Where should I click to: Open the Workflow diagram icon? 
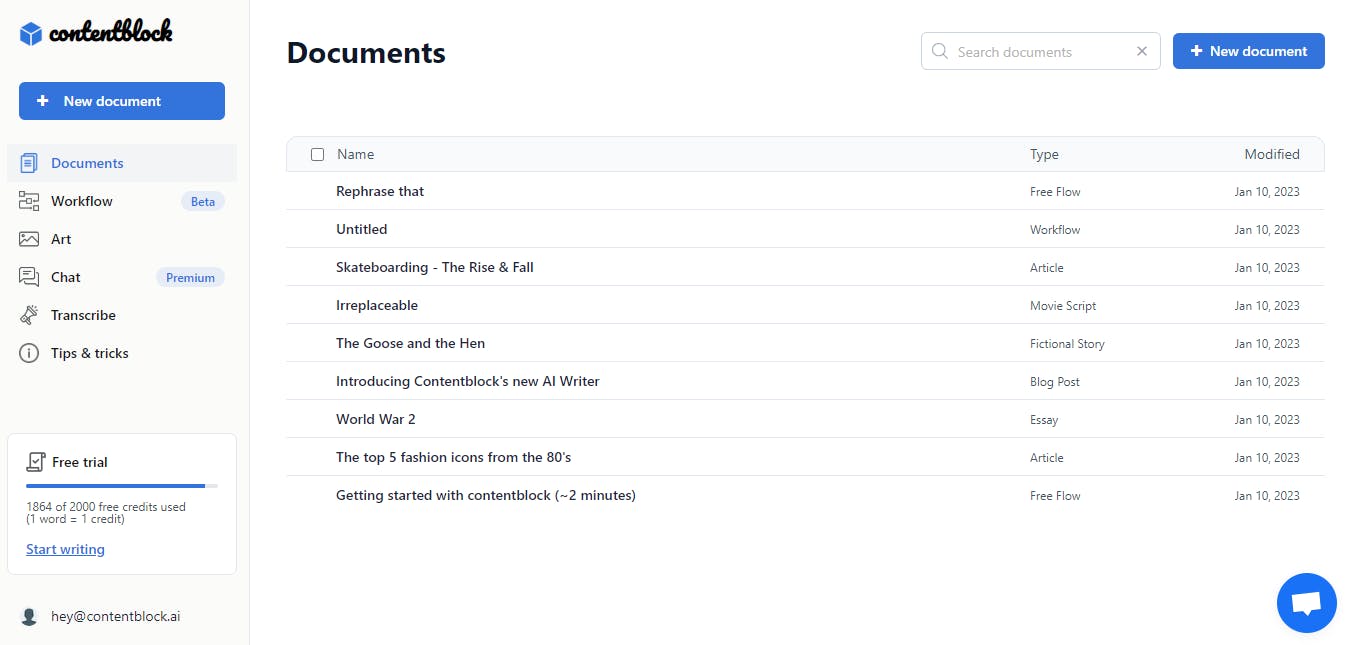[29, 201]
